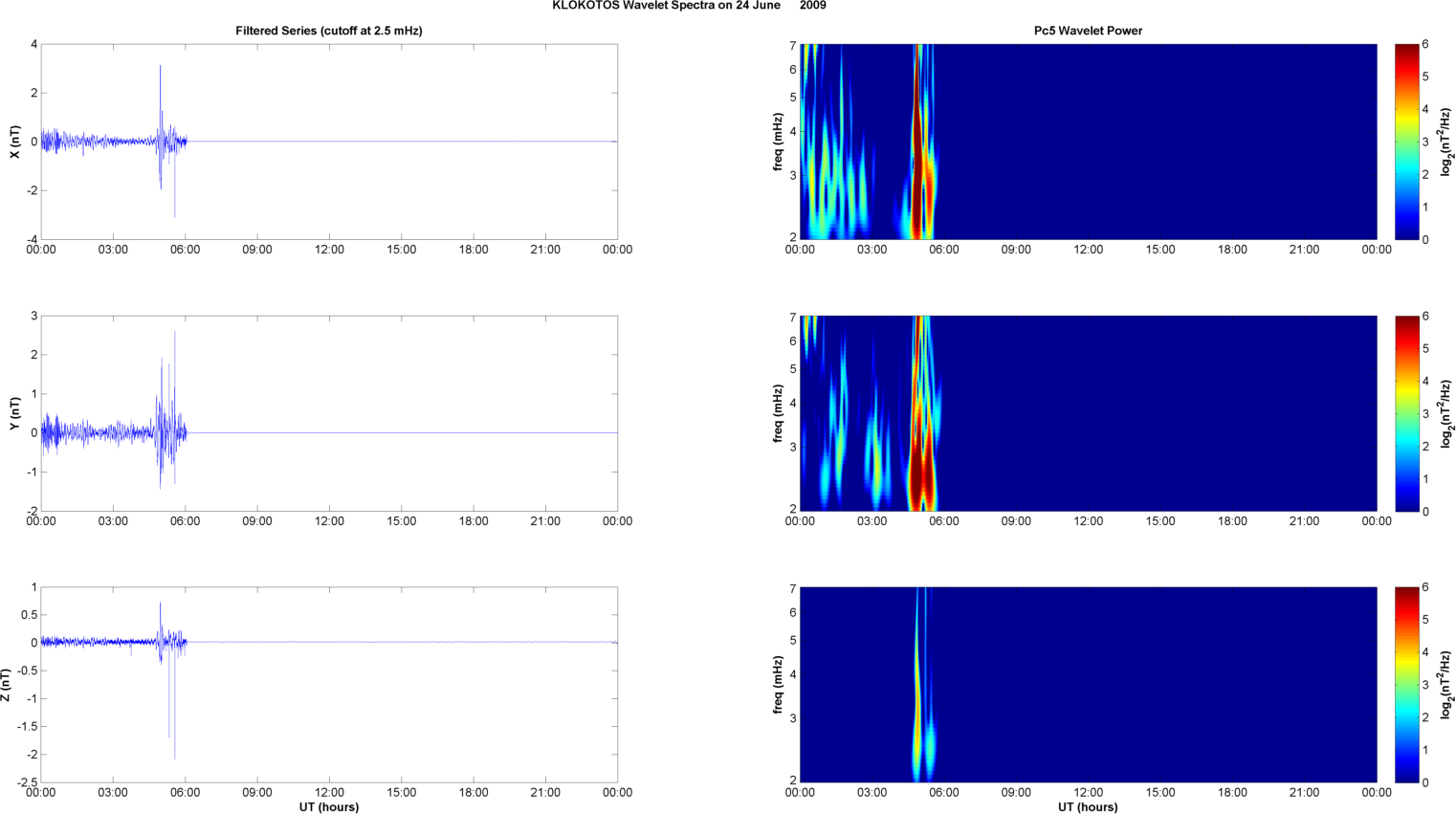The image size is (1456, 814).
Task: Click the 6 tick on the top color bar
Action: (x=1425, y=44)
